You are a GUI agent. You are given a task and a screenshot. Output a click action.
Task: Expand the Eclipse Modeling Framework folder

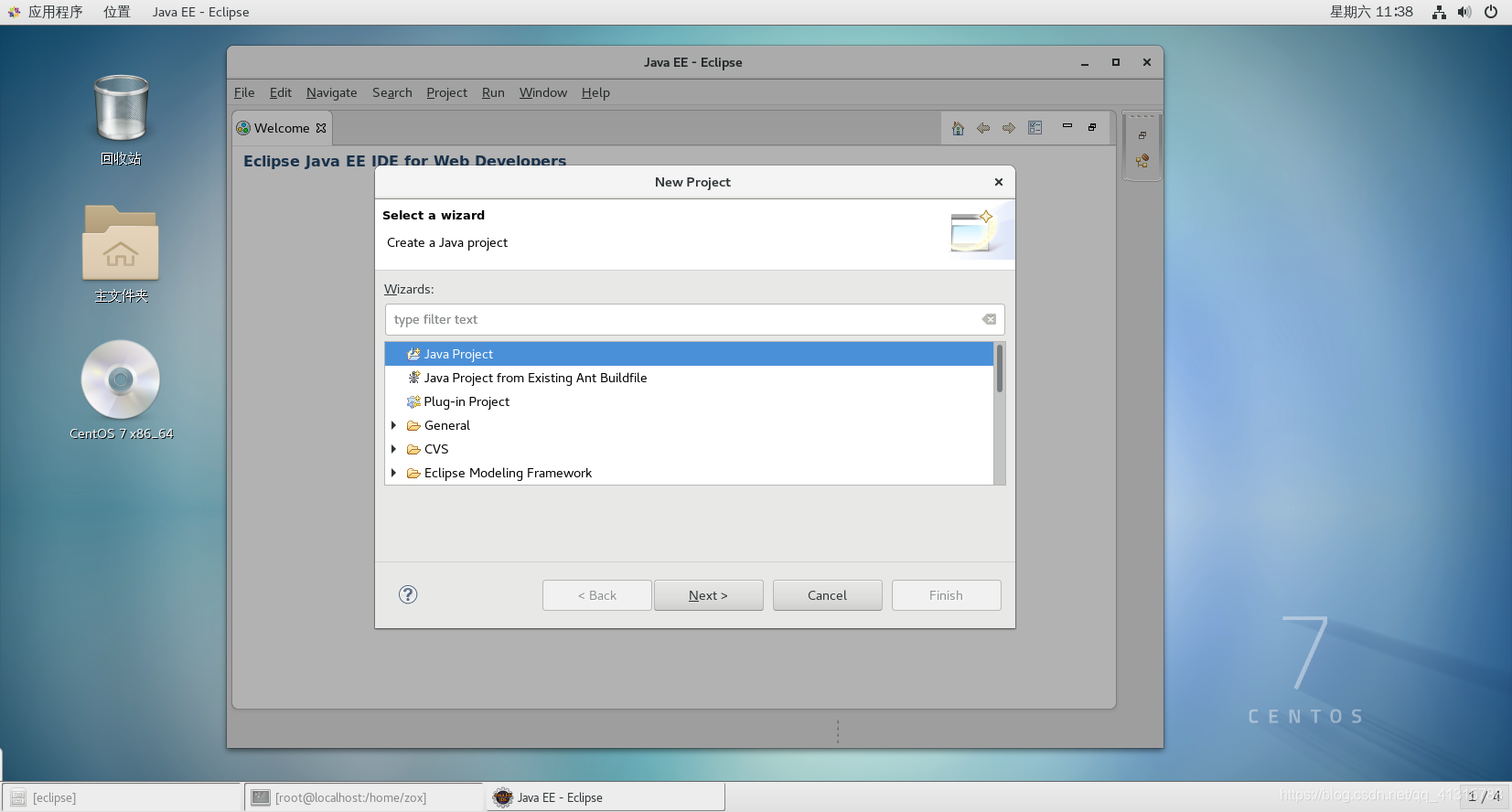393,473
